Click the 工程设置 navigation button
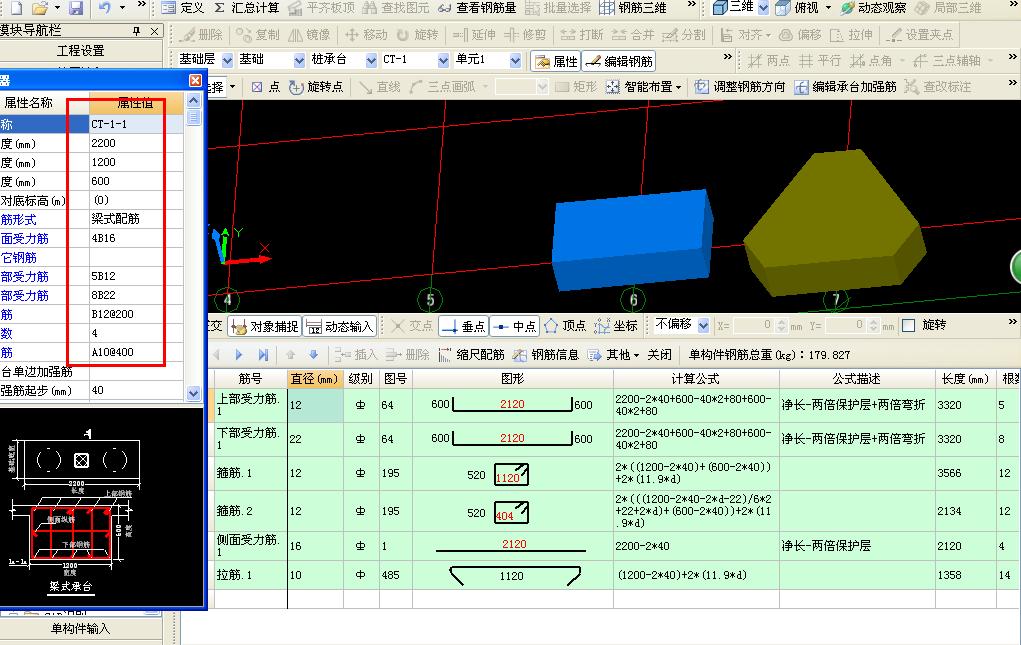The height and width of the screenshot is (645, 1021). 81,51
